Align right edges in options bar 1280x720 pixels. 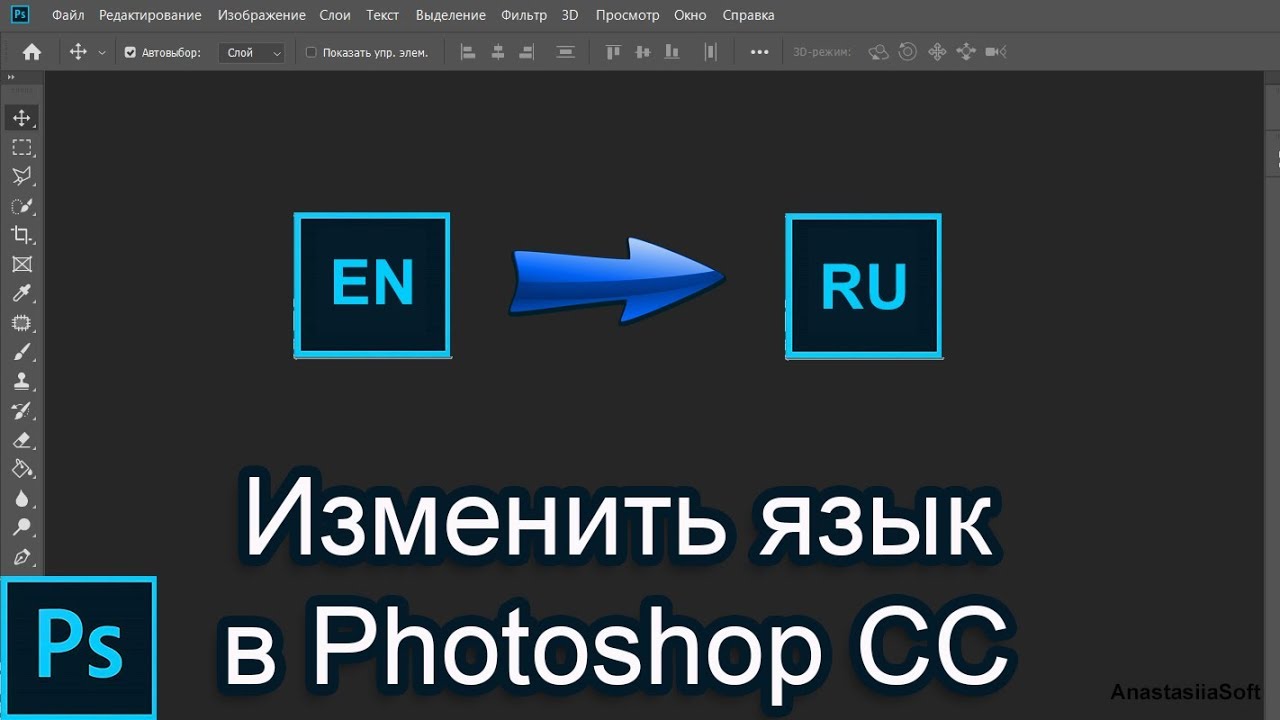point(527,52)
